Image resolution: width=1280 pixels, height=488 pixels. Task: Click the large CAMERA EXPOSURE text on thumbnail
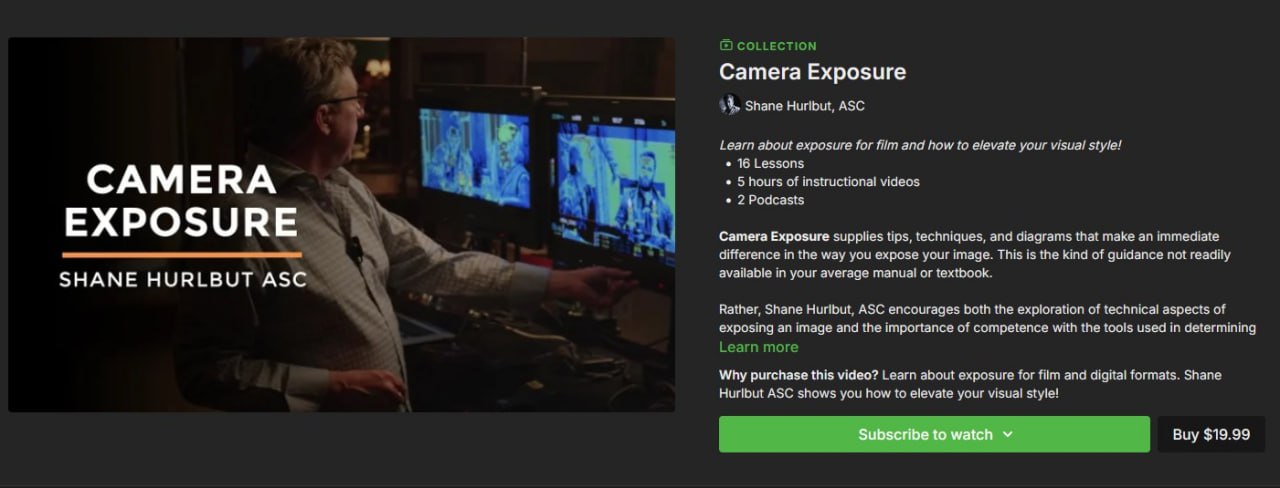[182, 200]
